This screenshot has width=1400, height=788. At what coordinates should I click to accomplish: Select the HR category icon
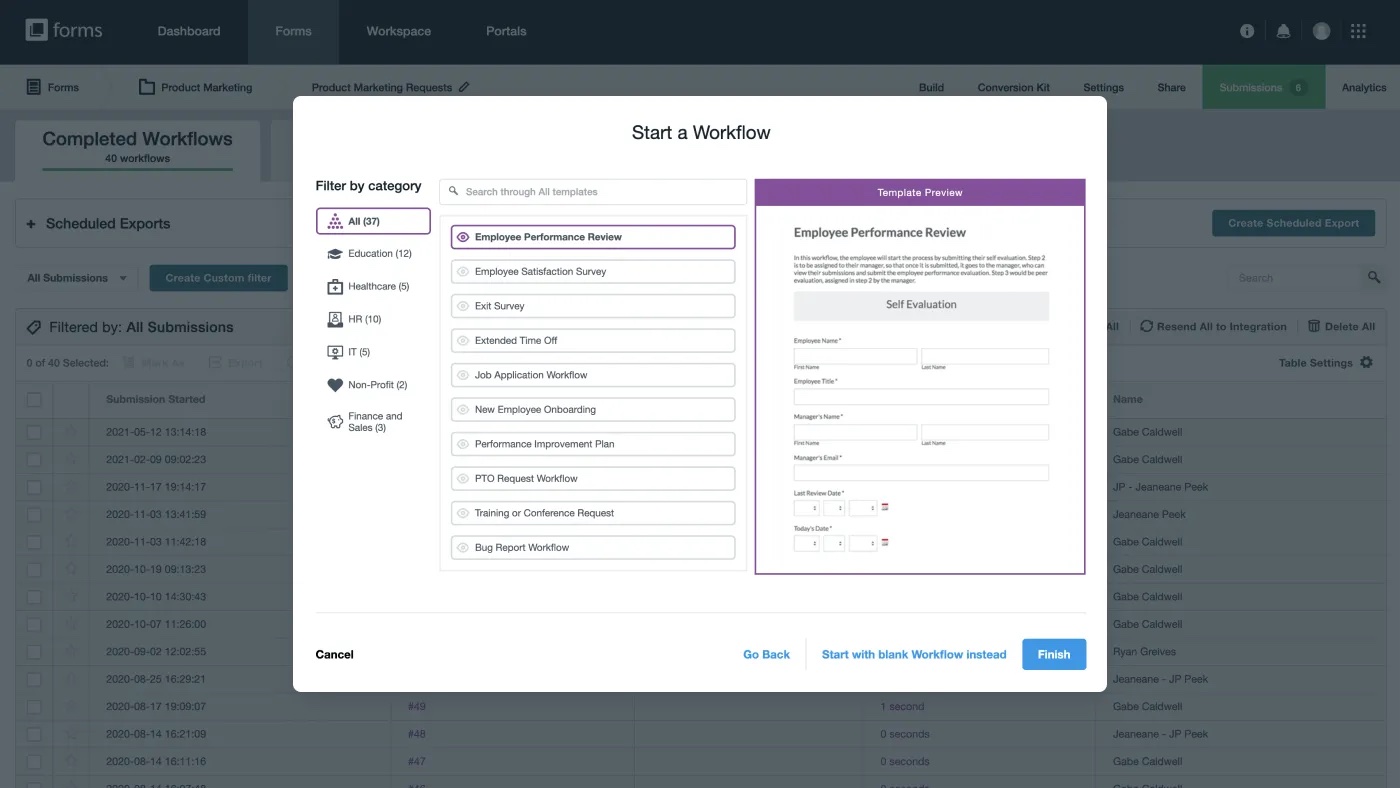click(x=334, y=318)
